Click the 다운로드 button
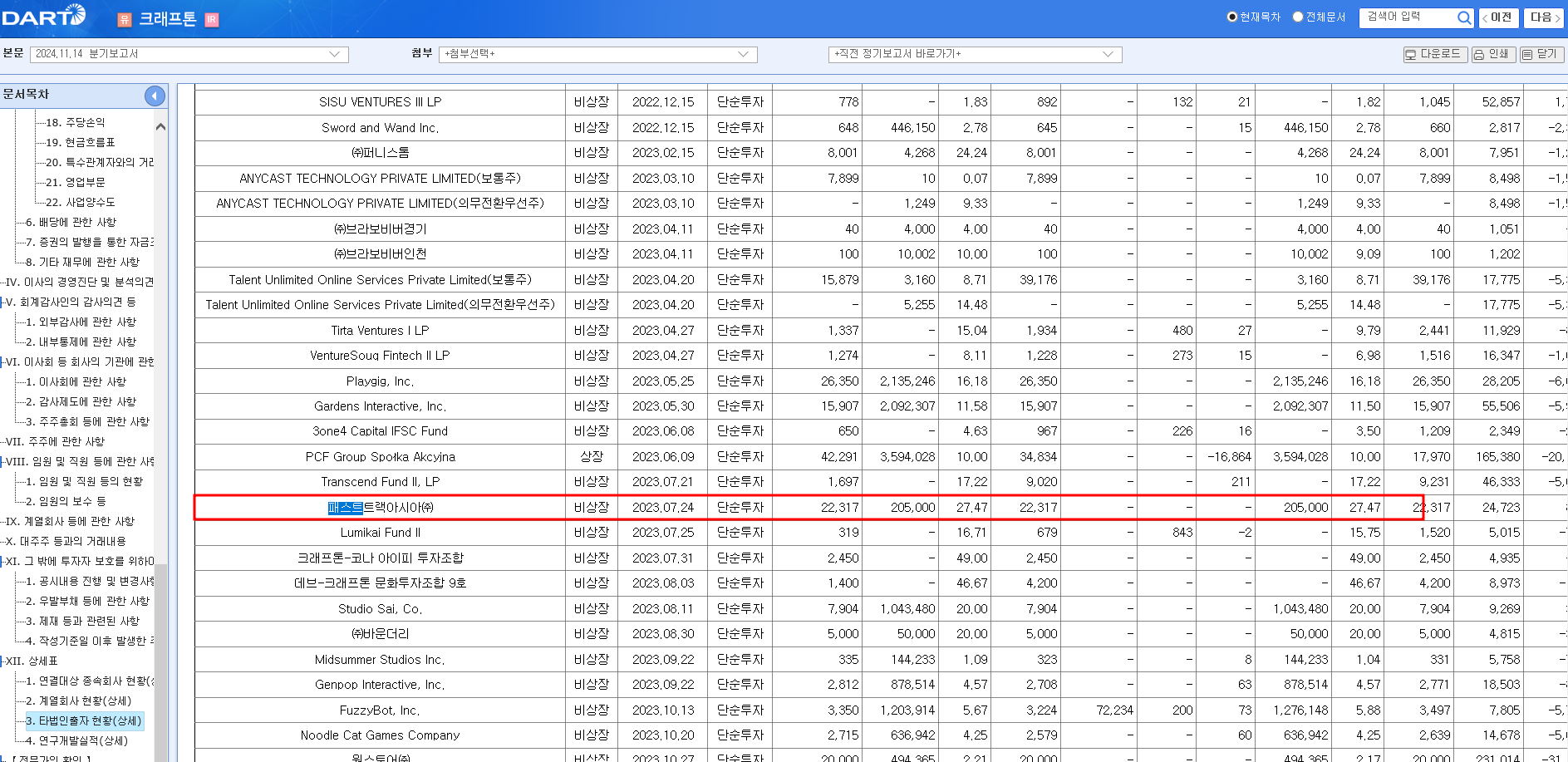The image size is (1568, 762). [x=1434, y=54]
